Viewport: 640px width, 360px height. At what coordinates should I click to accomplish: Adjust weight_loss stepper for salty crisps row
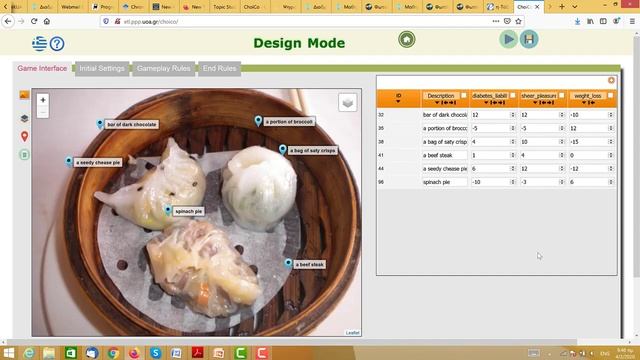pos(611,142)
